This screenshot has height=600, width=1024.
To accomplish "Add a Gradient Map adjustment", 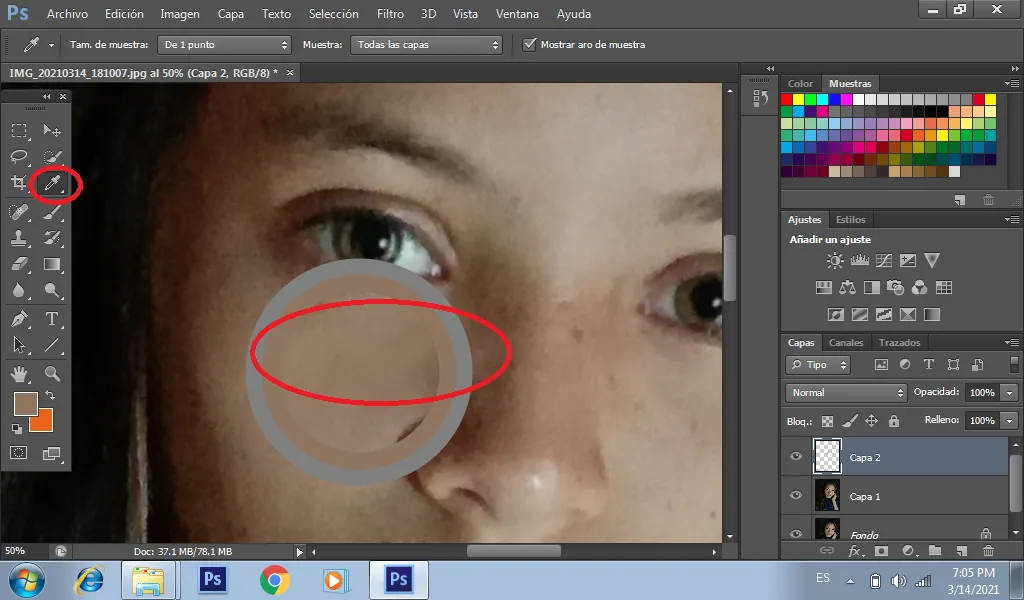I will (x=932, y=315).
